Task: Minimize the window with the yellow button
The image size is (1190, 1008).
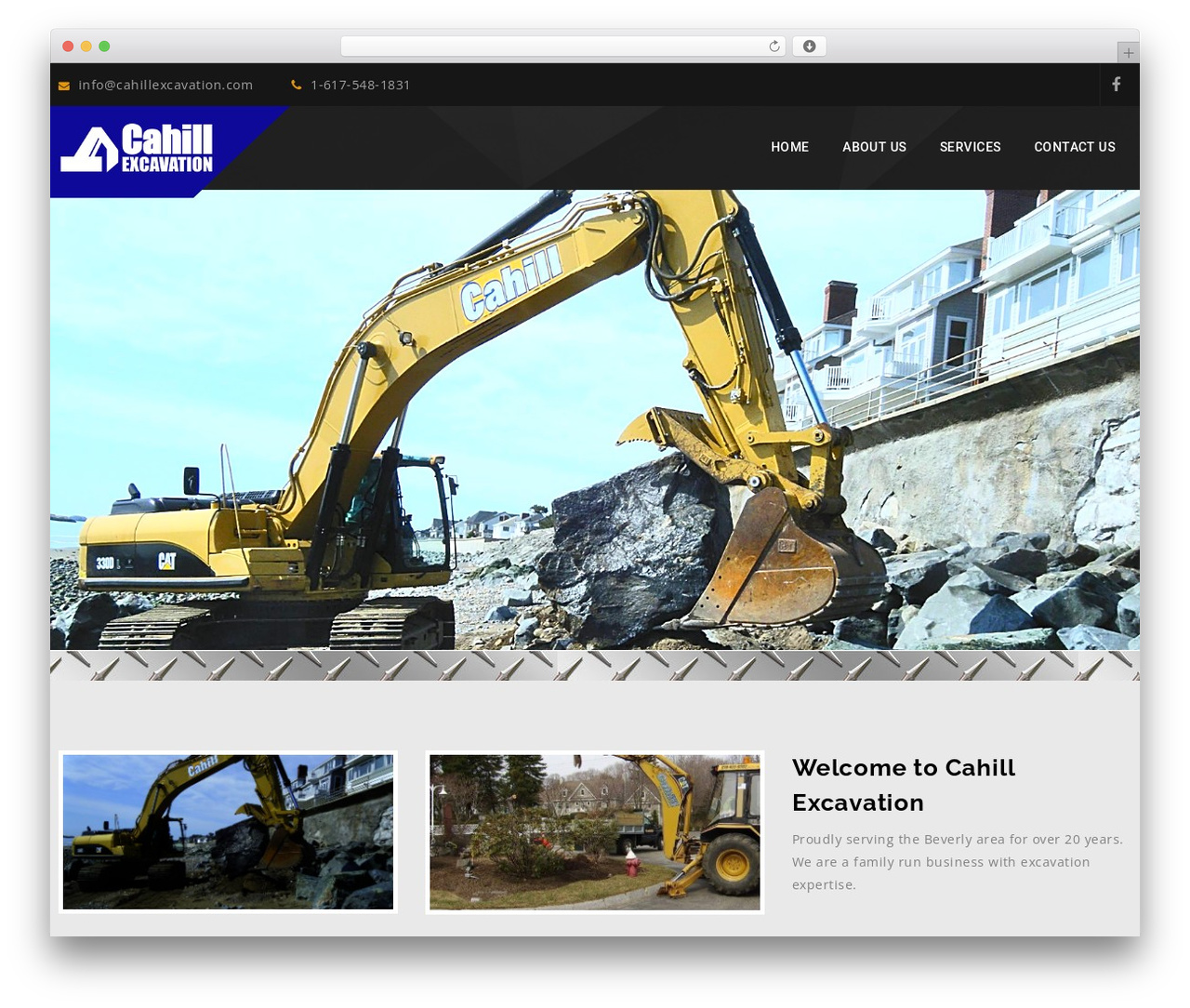Action: pyautogui.click(x=86, y=46)
